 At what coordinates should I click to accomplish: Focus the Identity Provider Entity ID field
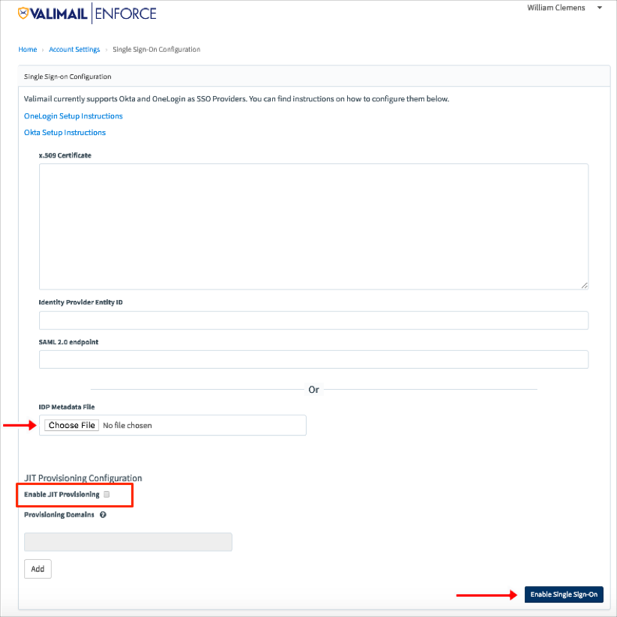tap(313, 320)
